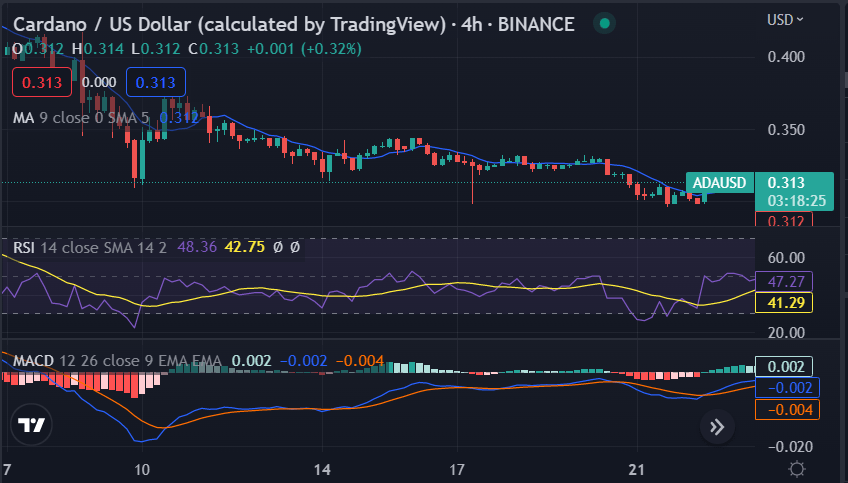The image size is (848, 483).
Task: Open the USD currency dropdown
Action: (785, 20)
